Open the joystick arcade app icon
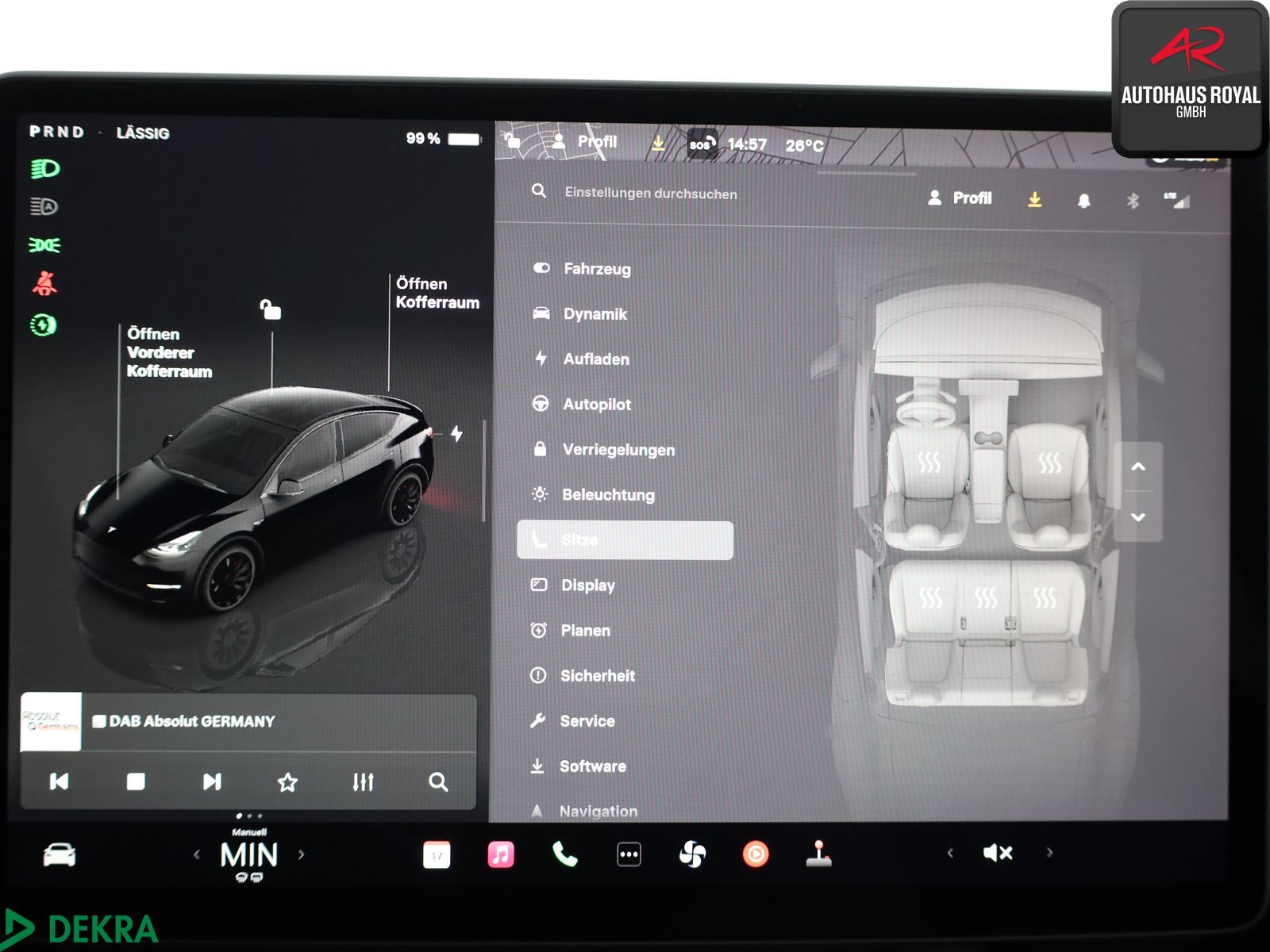The height and width of the screenshot is (952, 1270). [x=818, y=853]
